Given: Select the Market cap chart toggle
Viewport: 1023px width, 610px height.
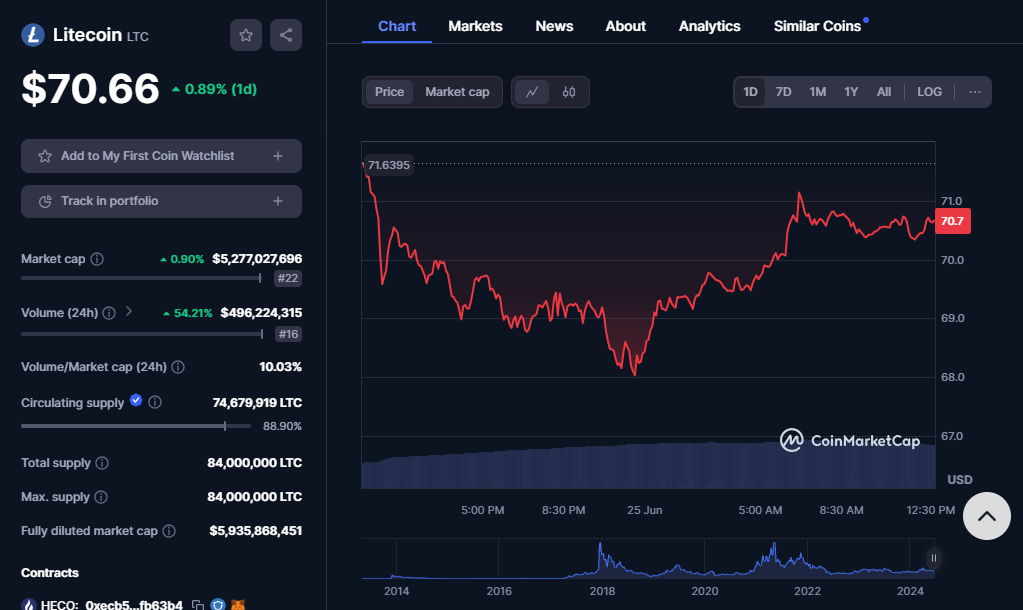Looking at the screenshot, I should (457, 92).
